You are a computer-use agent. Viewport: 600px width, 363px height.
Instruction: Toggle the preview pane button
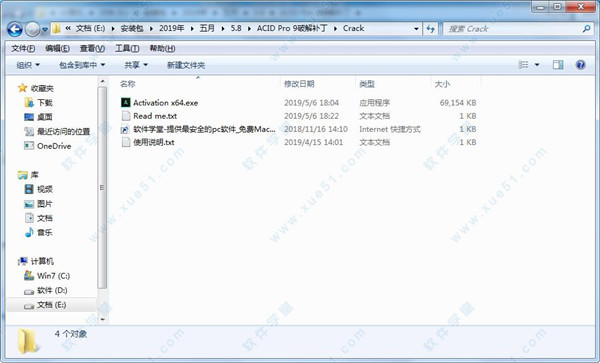coord(558,65)
